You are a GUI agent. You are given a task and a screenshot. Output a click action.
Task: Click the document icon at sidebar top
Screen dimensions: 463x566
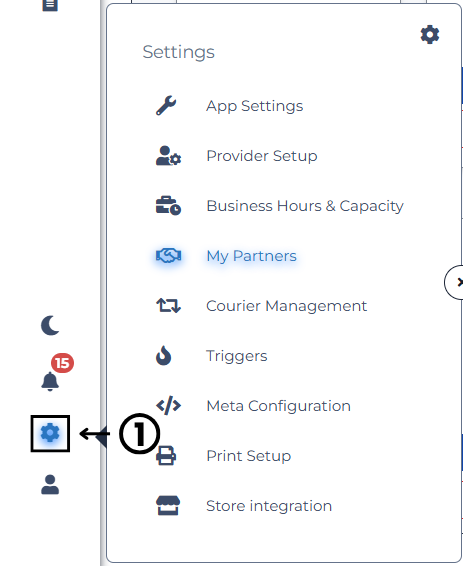click(50, 5)
